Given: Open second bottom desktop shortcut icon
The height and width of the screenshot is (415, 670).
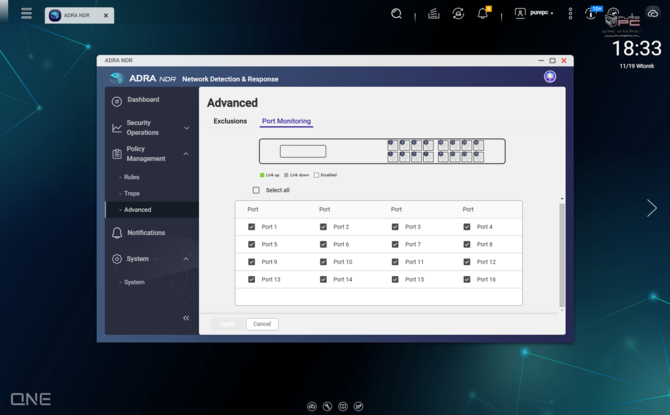Looking at the screenshot, I should point(327,406).
